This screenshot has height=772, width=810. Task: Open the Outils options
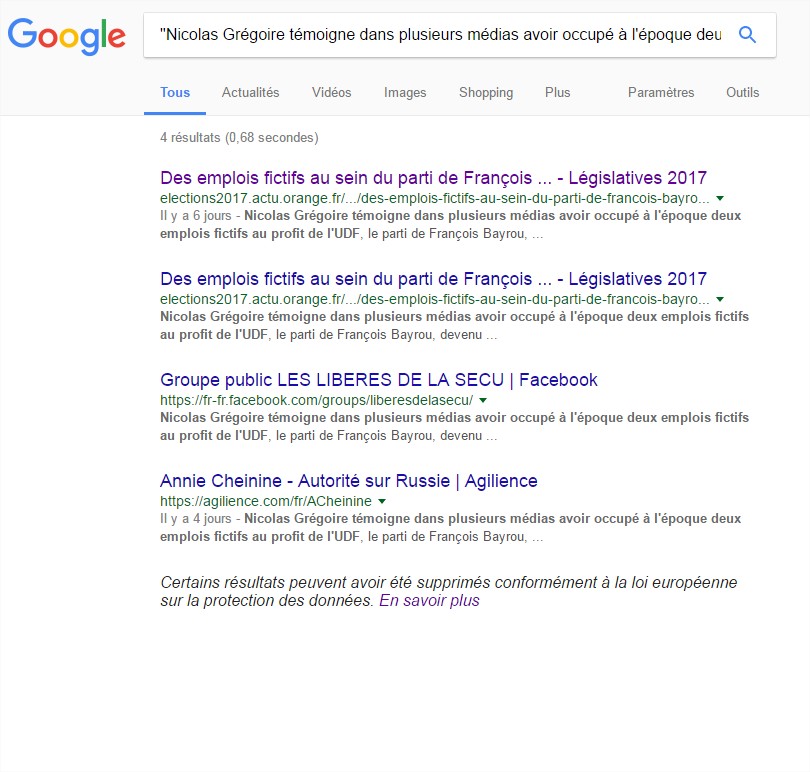(x=742, y=92)
